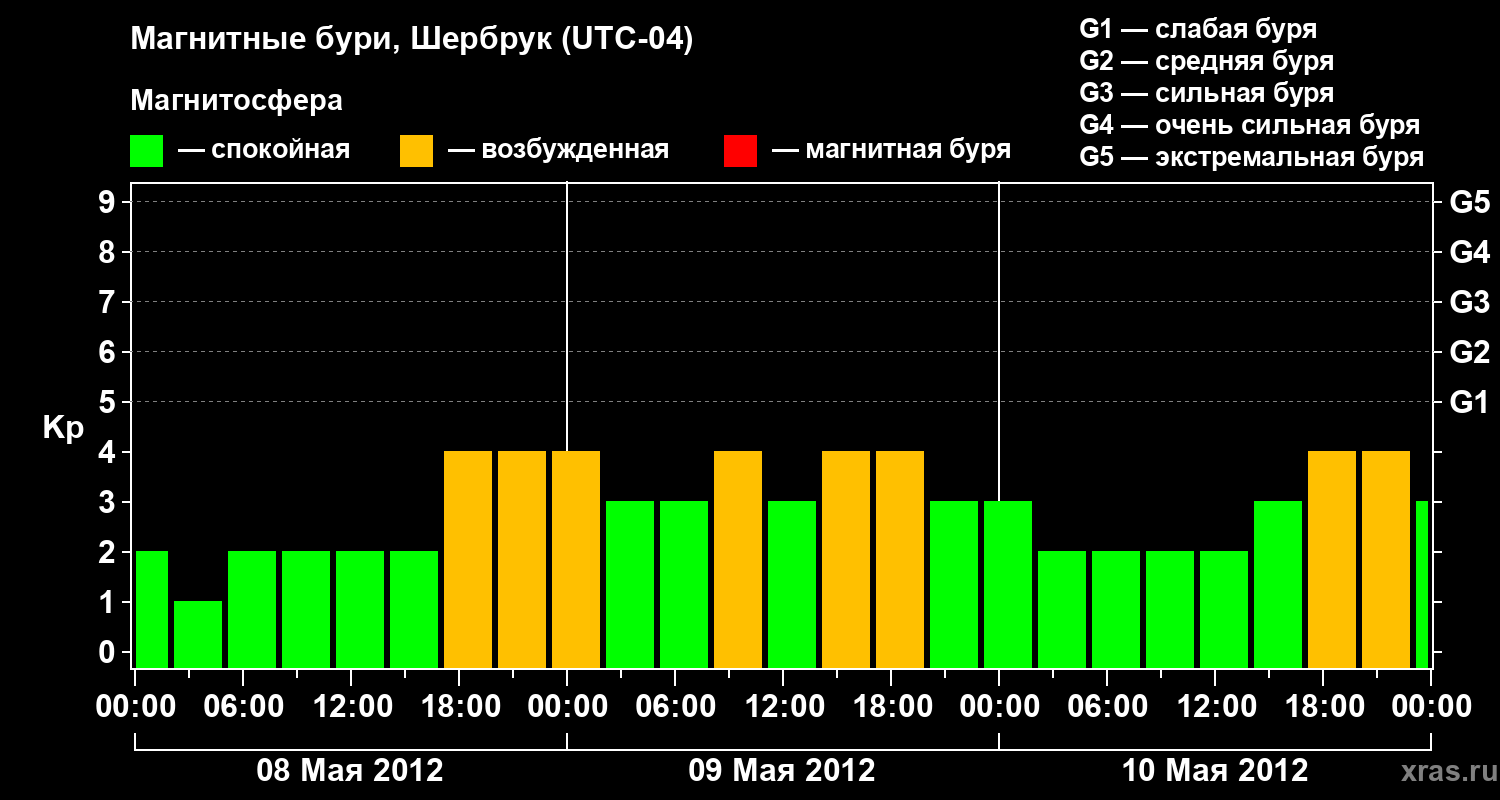Click the right-axis 'G2' storm level label
Screen dimensions: 1500x800
[x=1469, y=352]
